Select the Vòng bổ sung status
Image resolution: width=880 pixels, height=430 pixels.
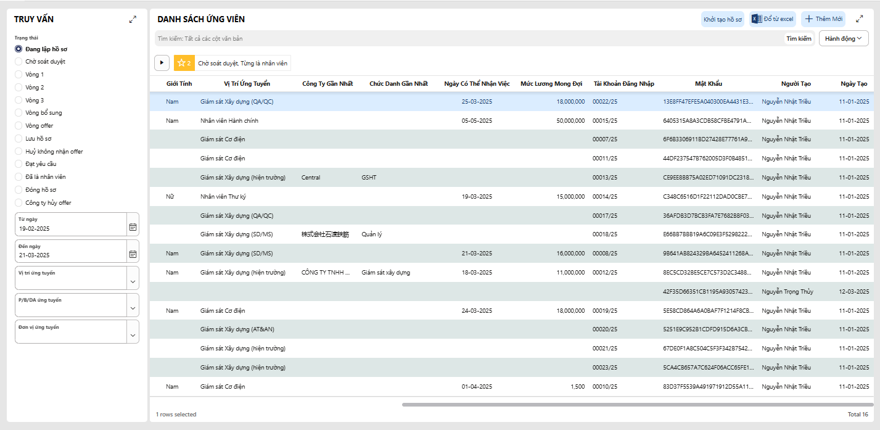click(19, 113)
